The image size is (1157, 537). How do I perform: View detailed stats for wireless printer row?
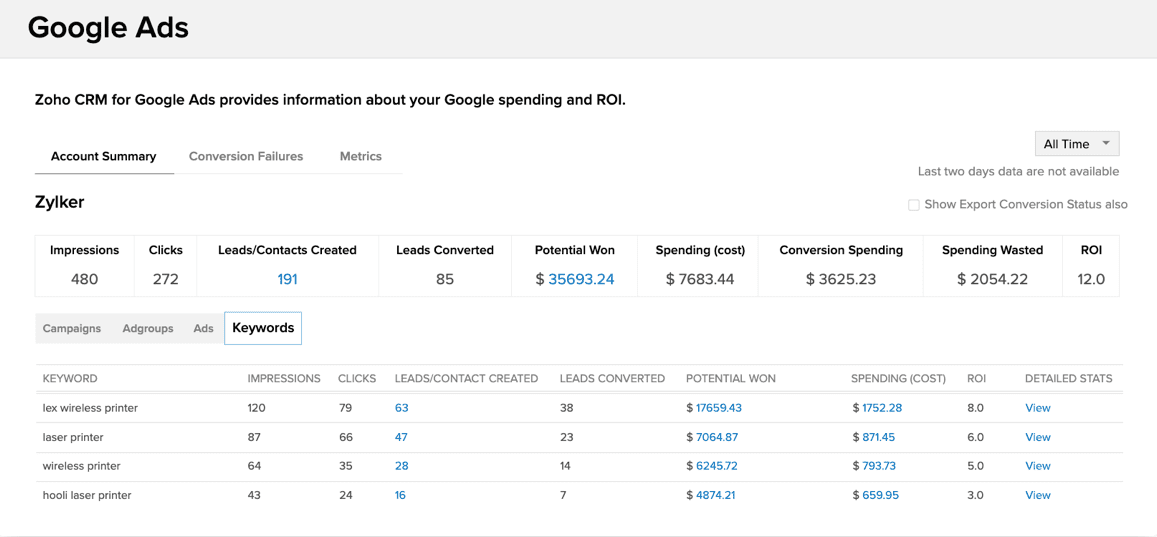click(1037, 466)
